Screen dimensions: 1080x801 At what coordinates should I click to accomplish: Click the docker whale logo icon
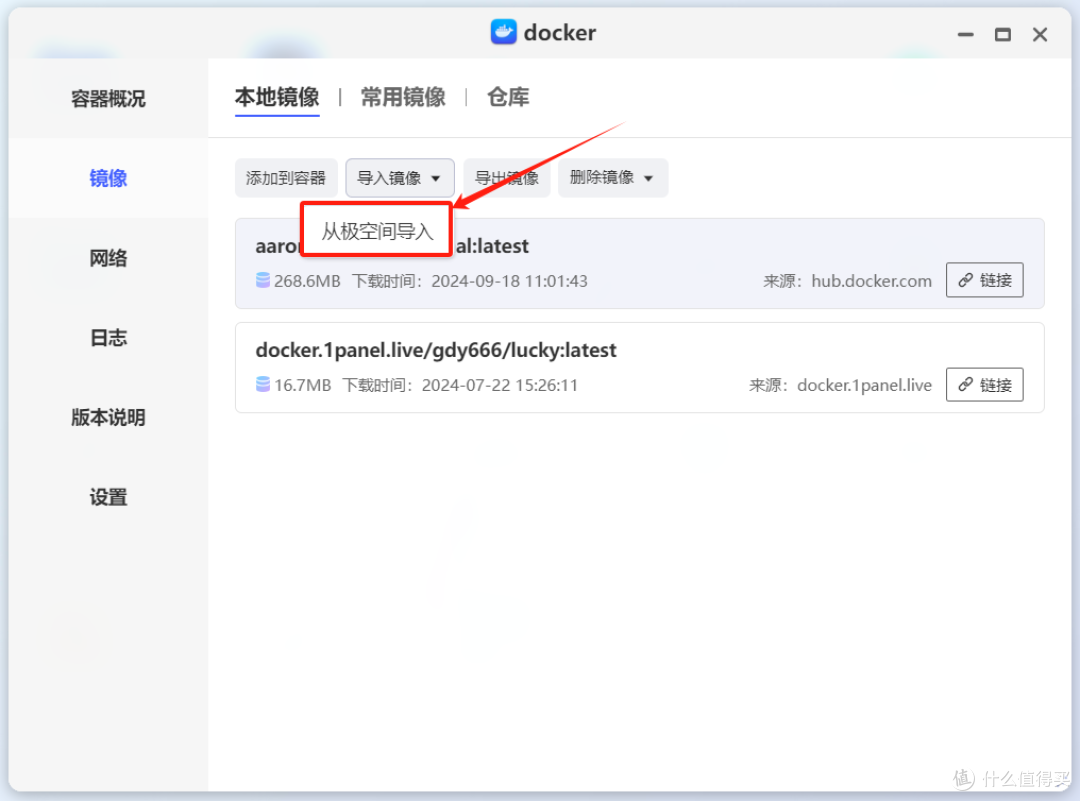(503, 32)
